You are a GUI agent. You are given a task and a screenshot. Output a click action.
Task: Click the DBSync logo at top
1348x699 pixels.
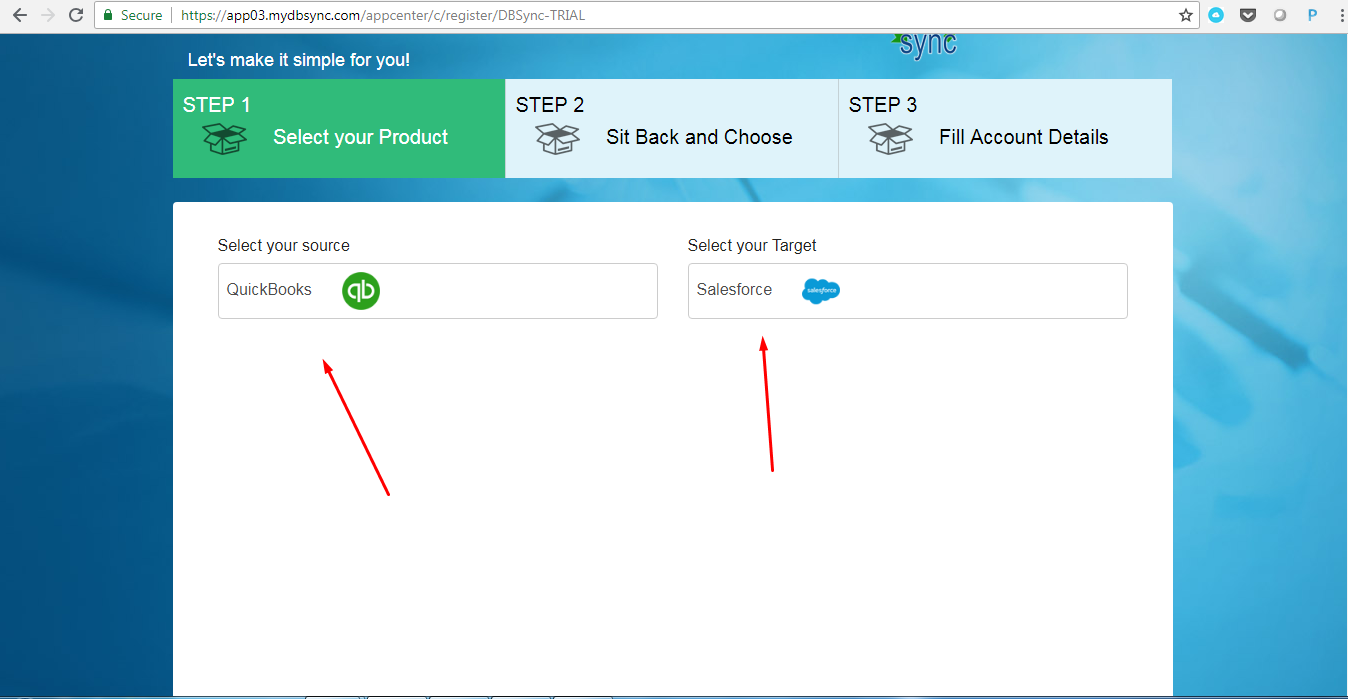(x=925, y=46)
